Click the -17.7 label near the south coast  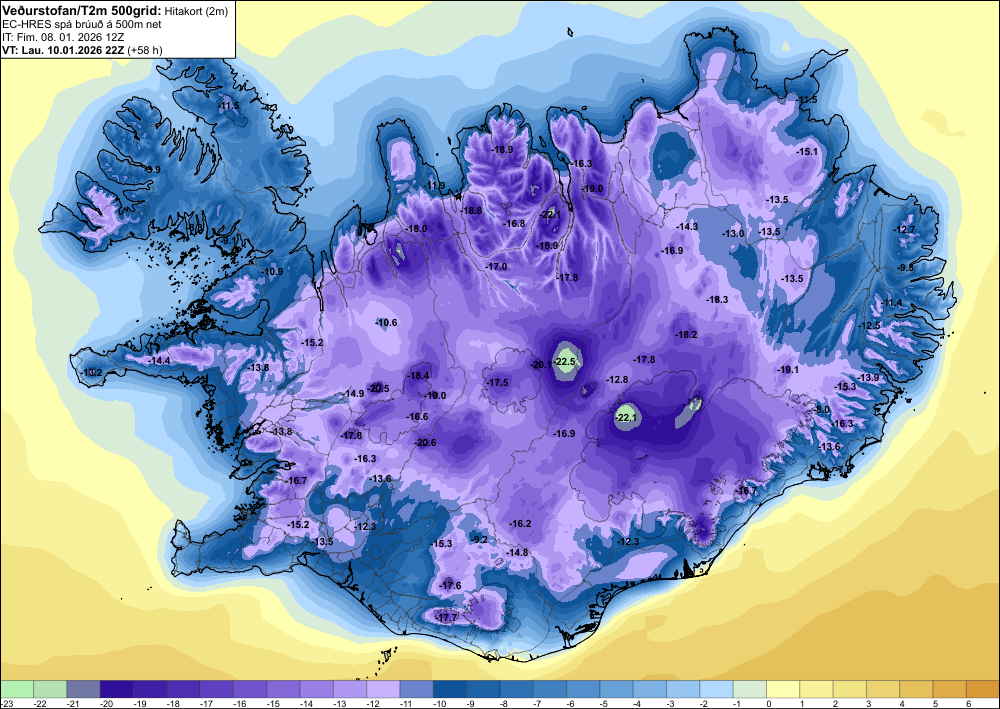[446, 617]
